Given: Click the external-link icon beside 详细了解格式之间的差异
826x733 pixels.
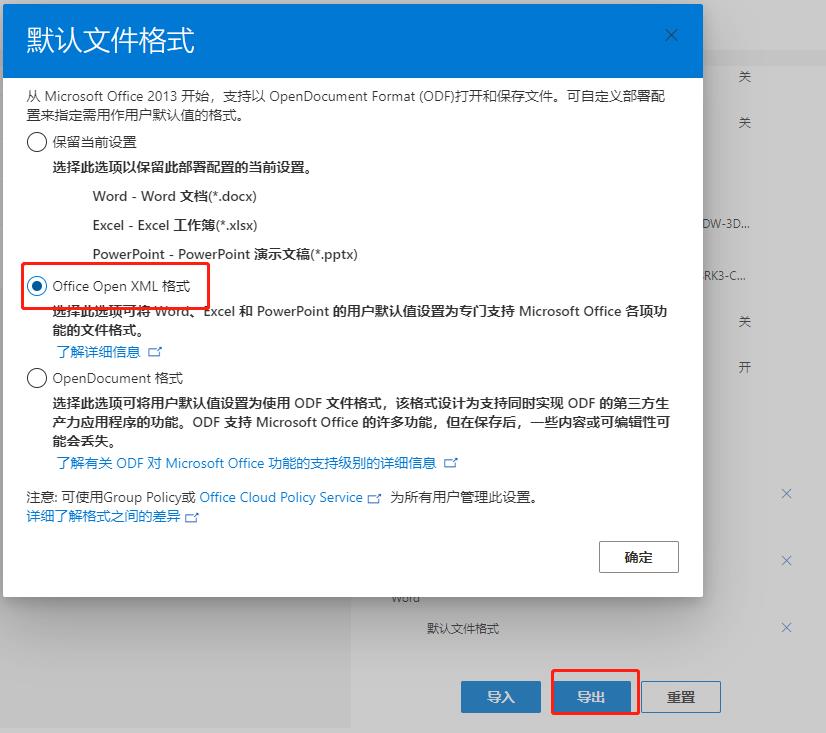Looking at the screenshot, I should [x=192, y=517].
